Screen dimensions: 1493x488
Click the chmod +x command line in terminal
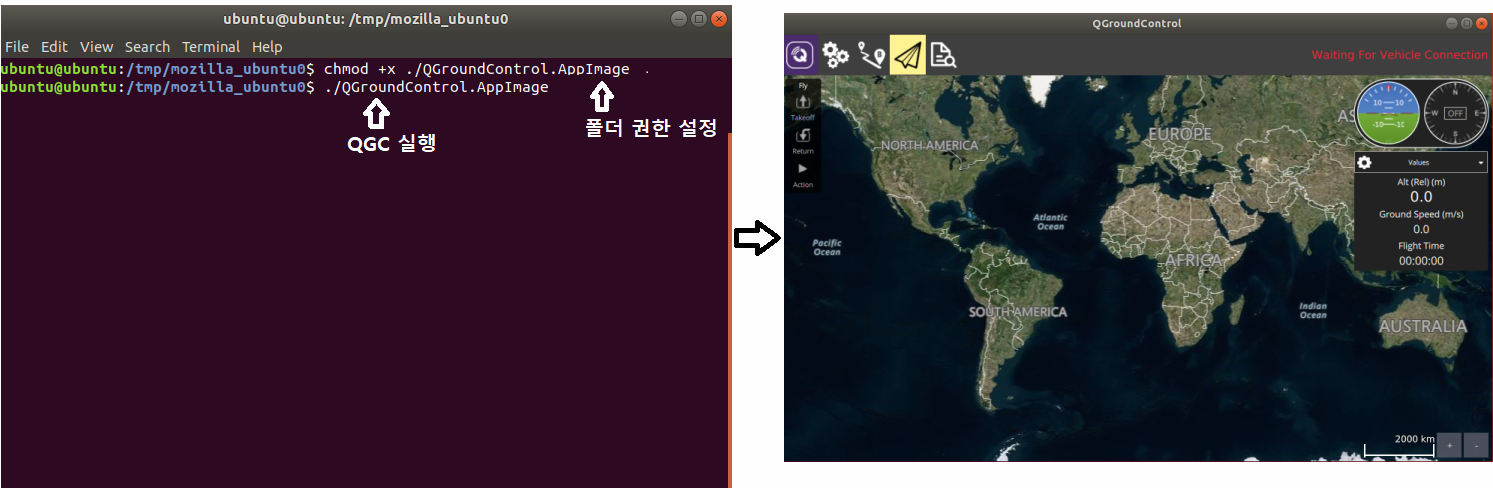coord(477,69)
